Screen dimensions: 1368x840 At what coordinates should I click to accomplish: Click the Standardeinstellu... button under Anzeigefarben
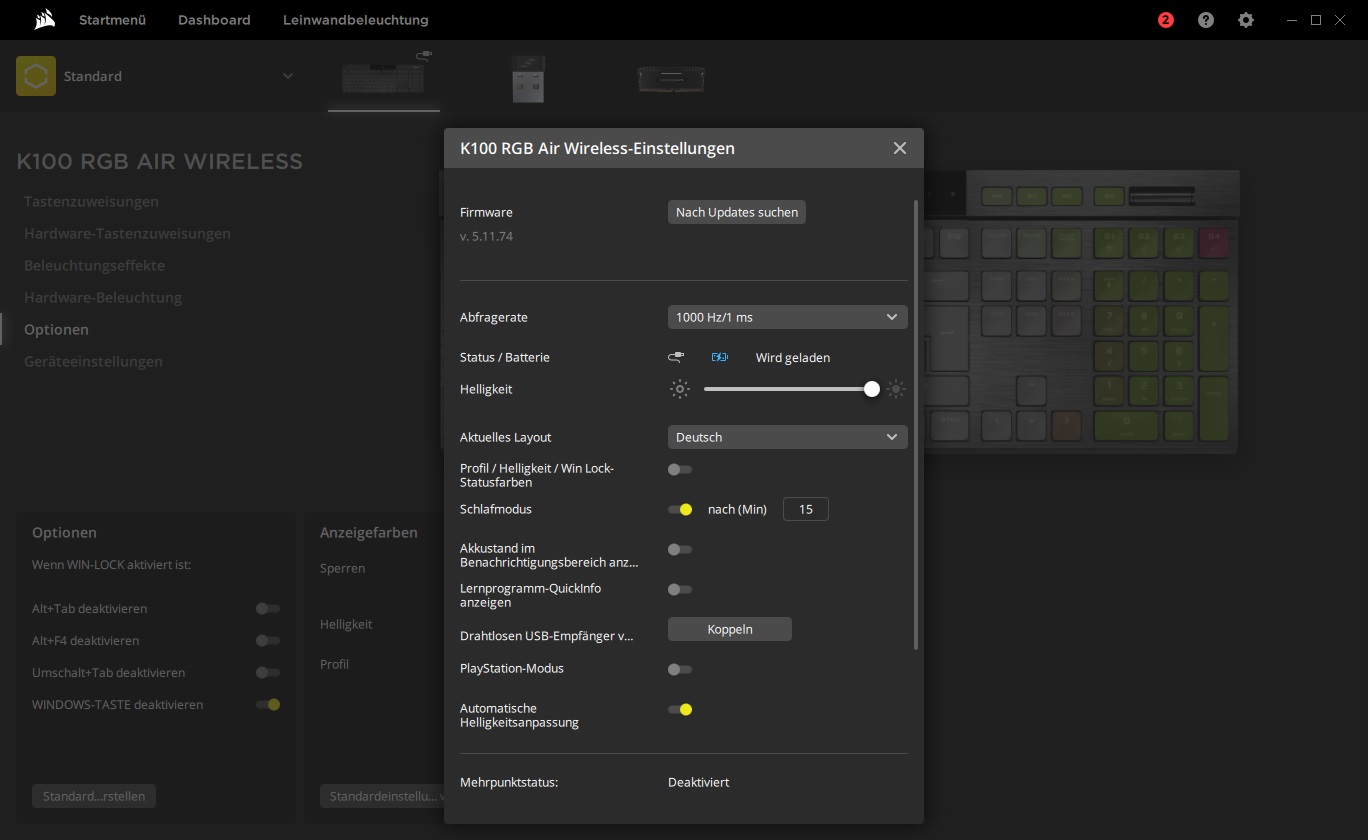click(382, 796)
